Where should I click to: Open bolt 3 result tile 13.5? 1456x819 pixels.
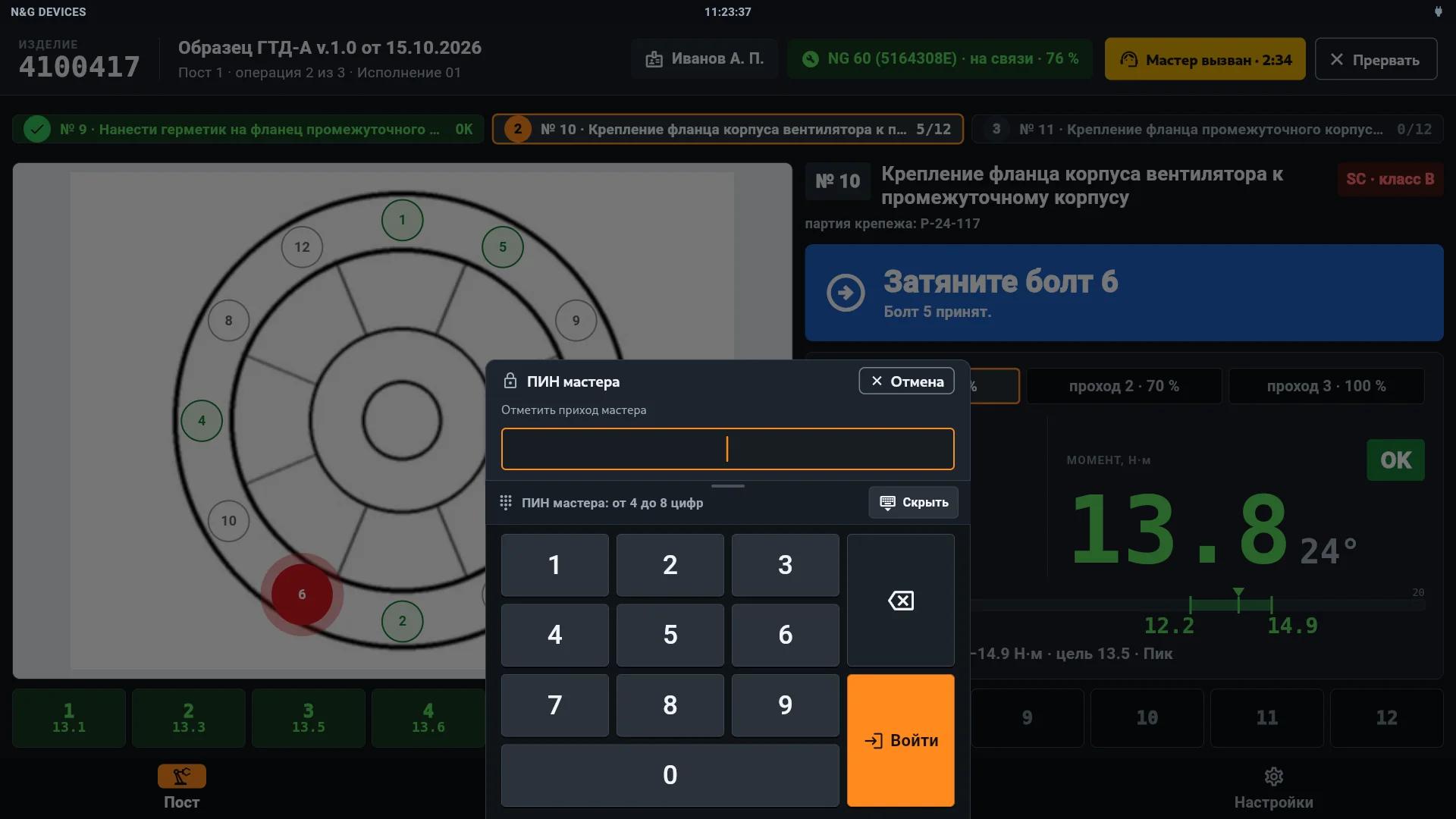(309, 718)
